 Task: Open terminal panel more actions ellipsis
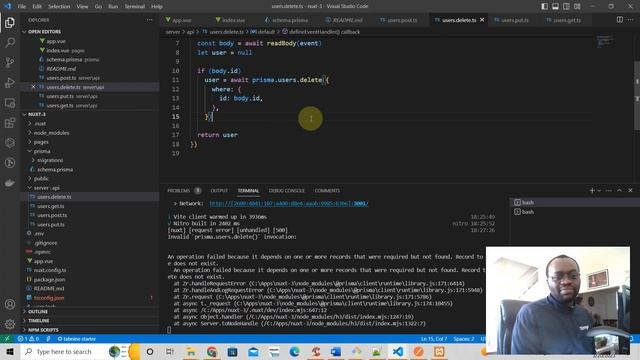tap(609, 191)
